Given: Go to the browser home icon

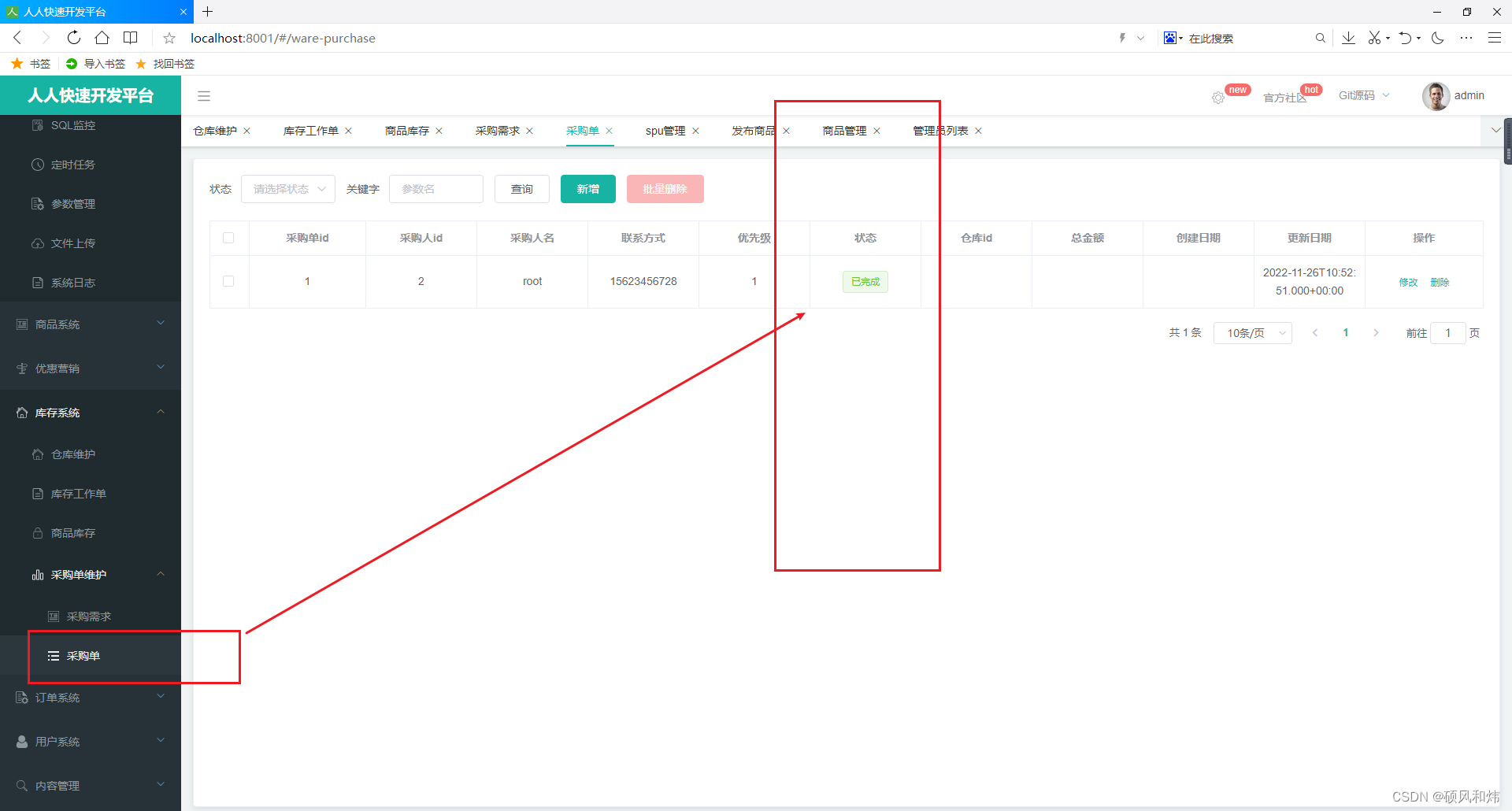Looking at the screenshot, I should [102, 38].
